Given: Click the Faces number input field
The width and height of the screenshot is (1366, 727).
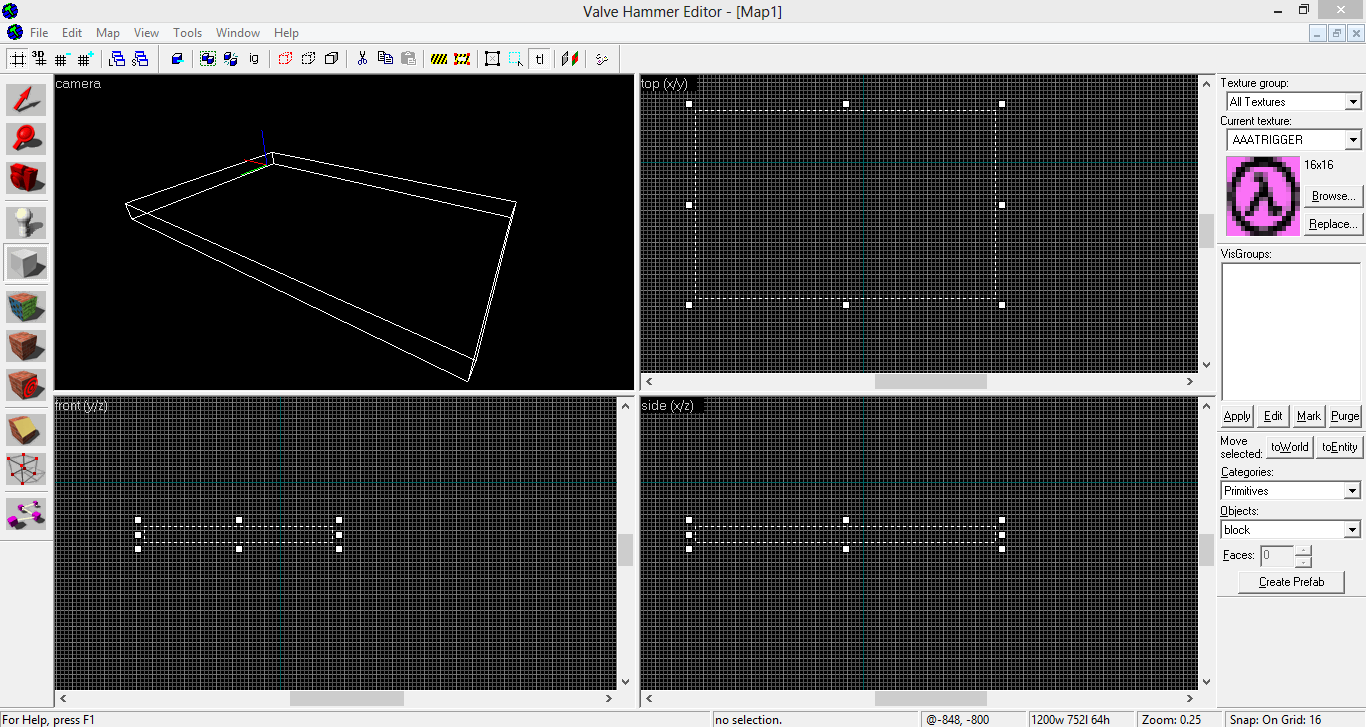Looking at the screenshot, I should point(1277,555).
